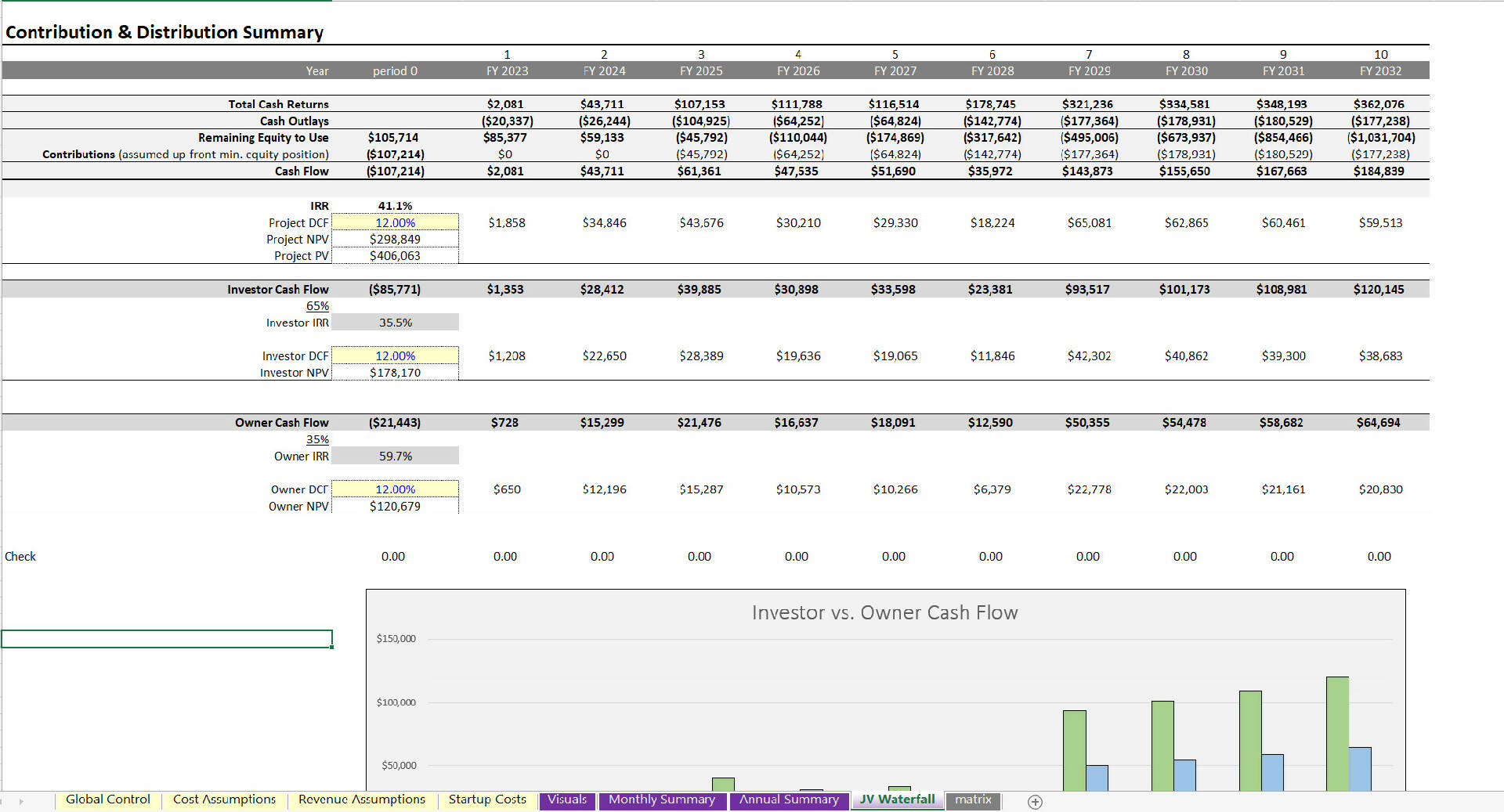Select Project NPV $298,849 cell

tap(395, 240)
